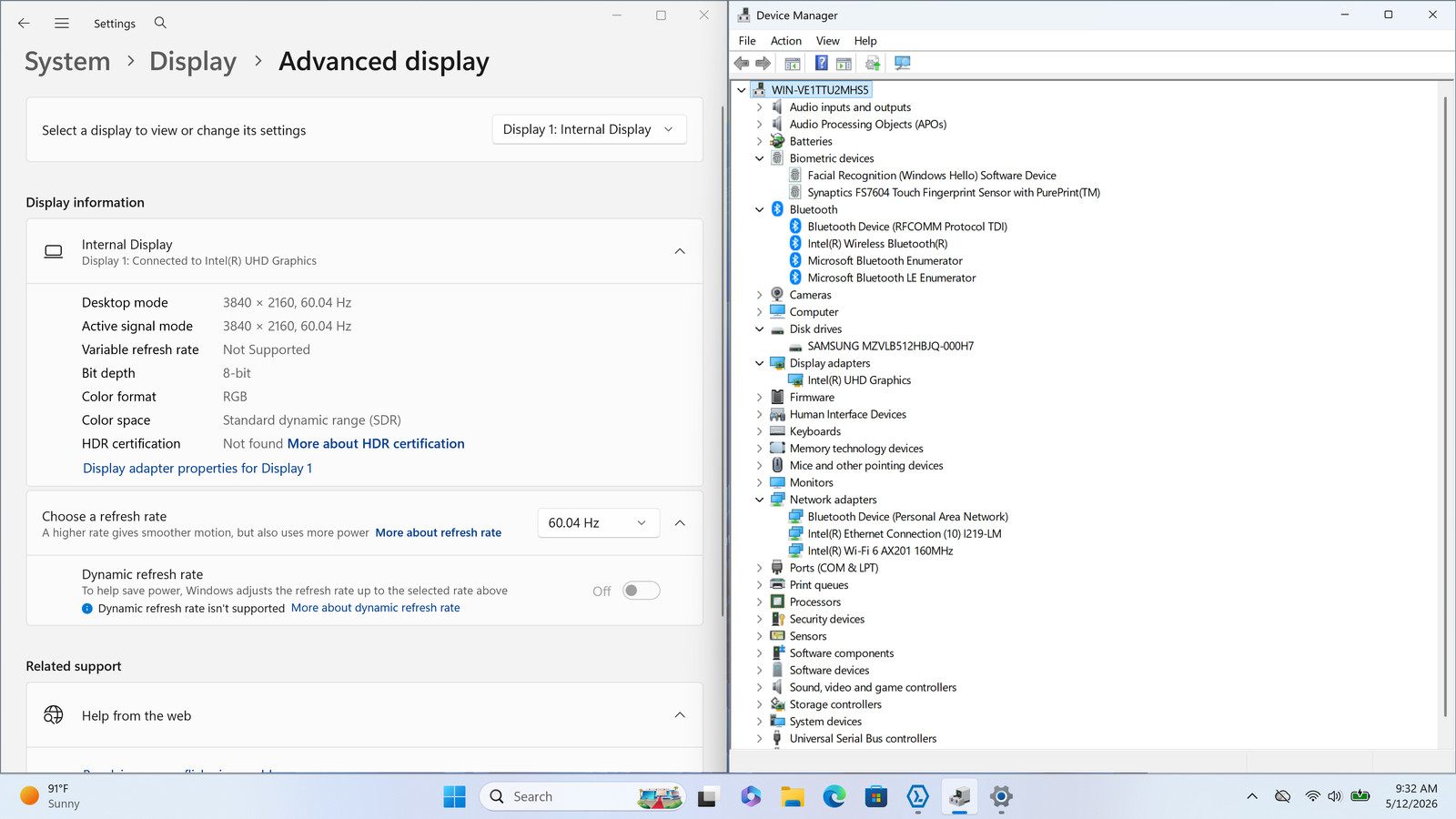Open the 60.04 Hz refresh rate dropdown
Viewport: 1456px width, 819px height.
coord(598,522)
